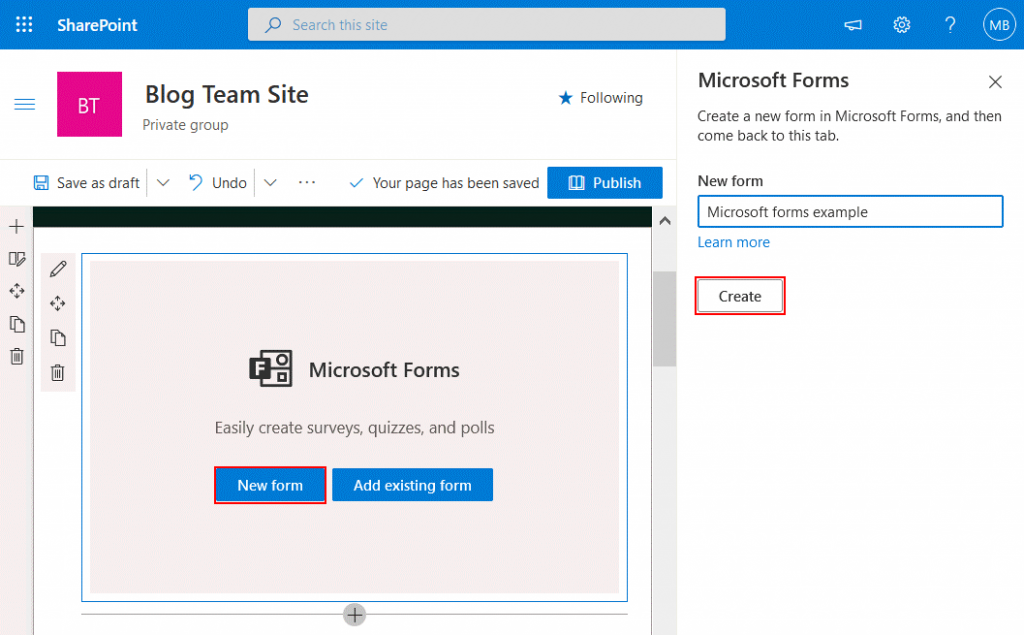Select SharePoint in the top bar
This screenshot has width=1024, height=635.
(x=96, y=24)
